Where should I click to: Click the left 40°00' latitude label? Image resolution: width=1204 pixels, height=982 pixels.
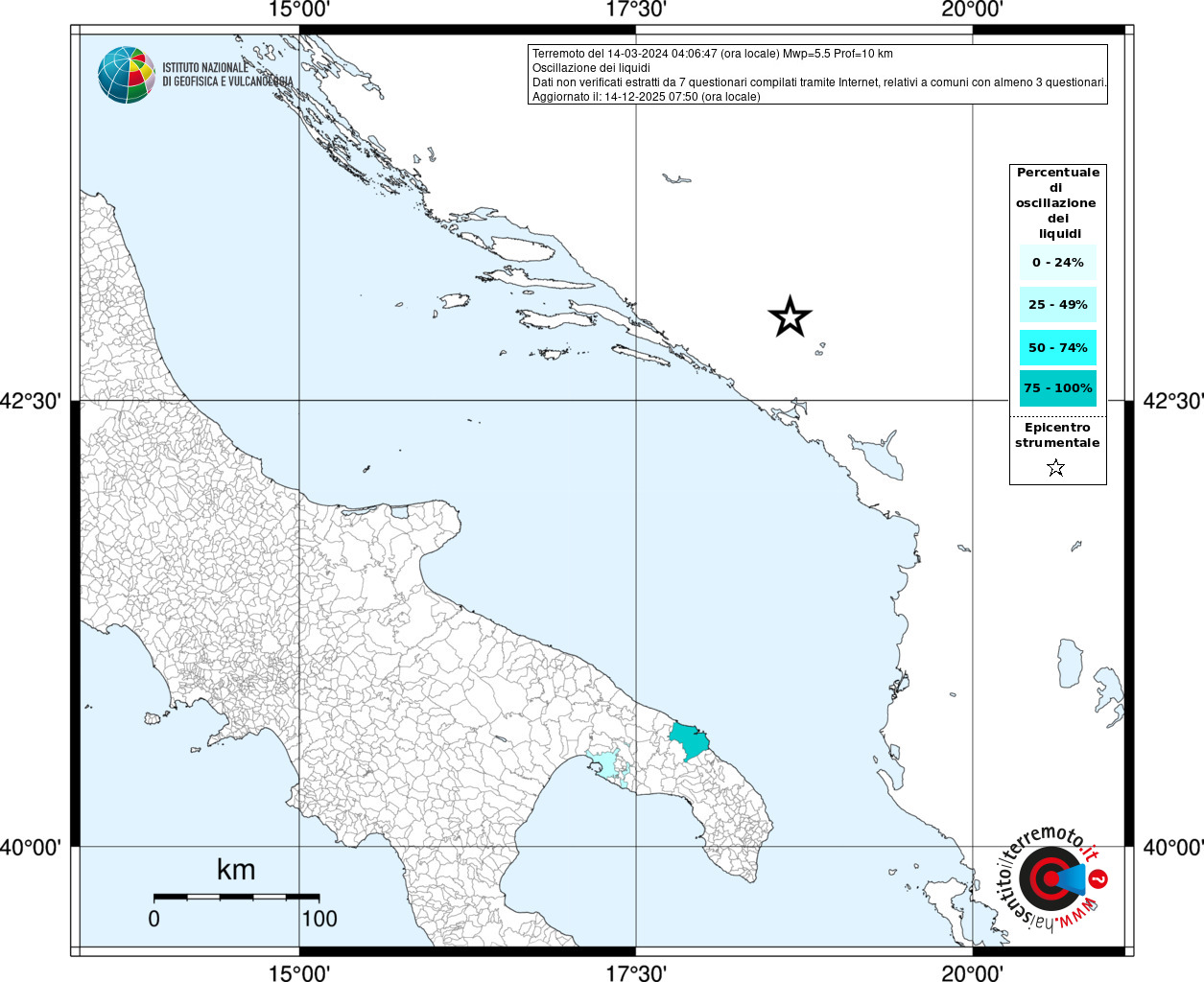pyautogui.click(x=31, y=848)
